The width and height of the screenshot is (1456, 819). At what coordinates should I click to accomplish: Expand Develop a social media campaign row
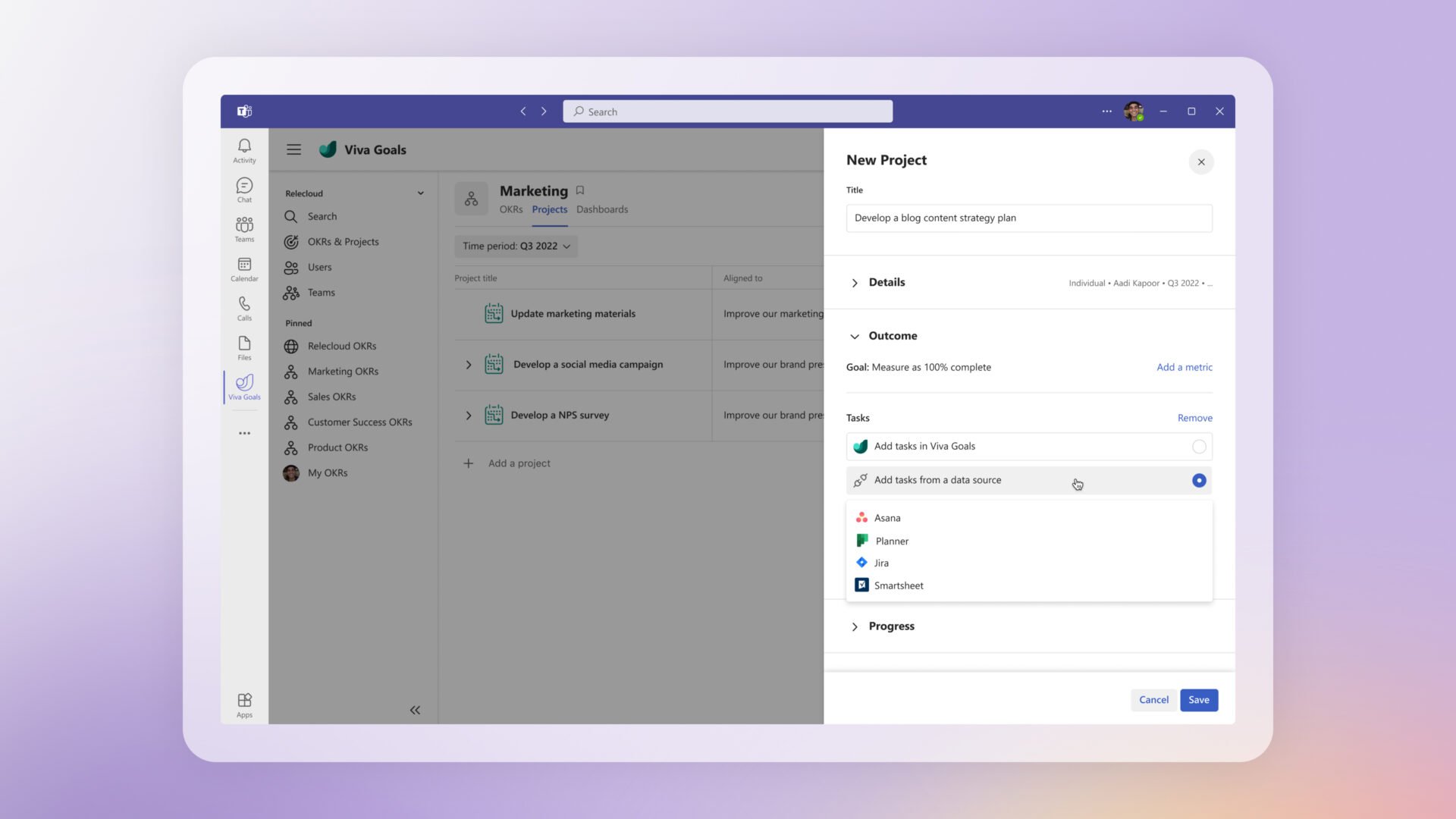469,365
